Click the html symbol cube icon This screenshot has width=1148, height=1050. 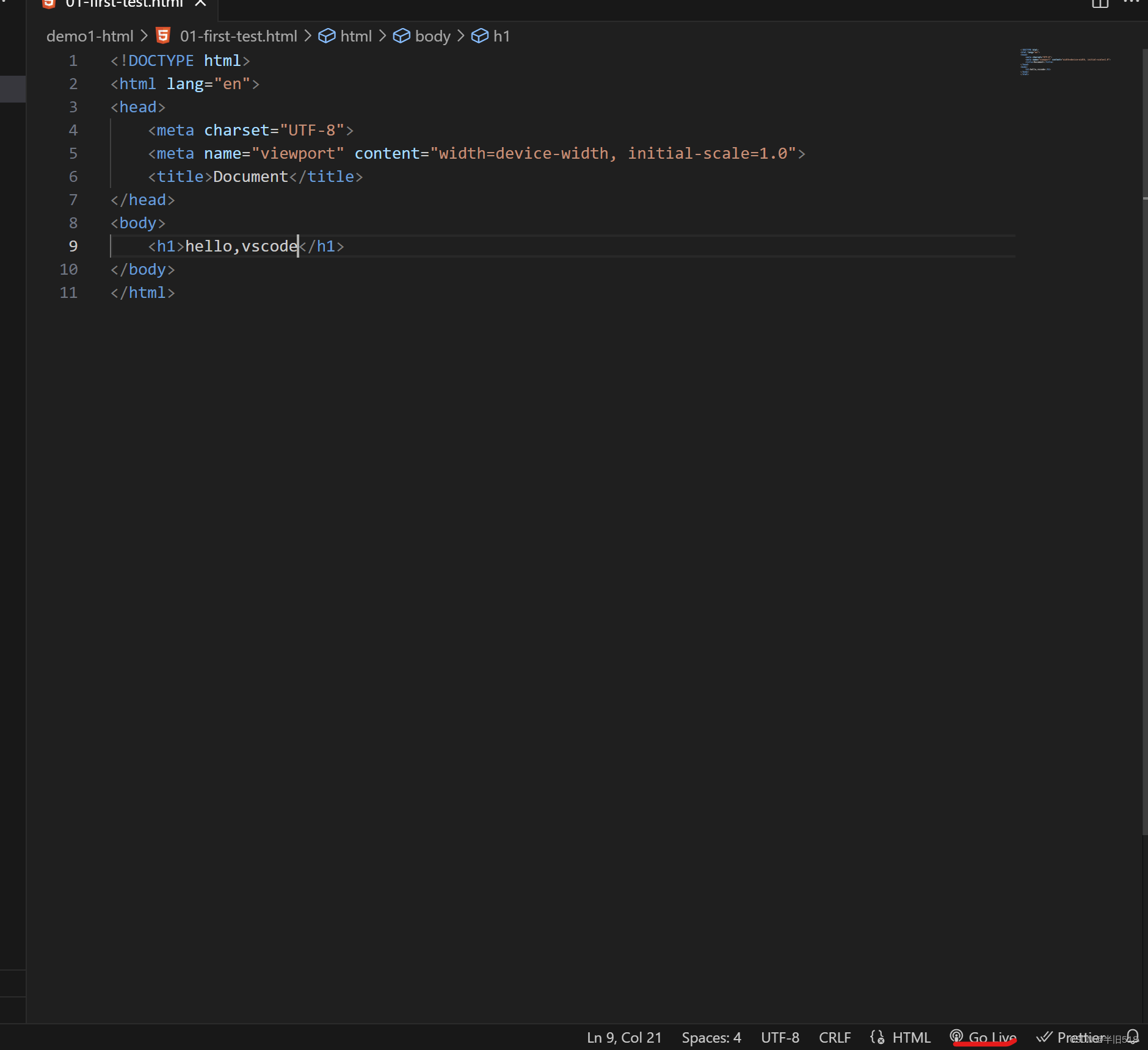[327, 36]
